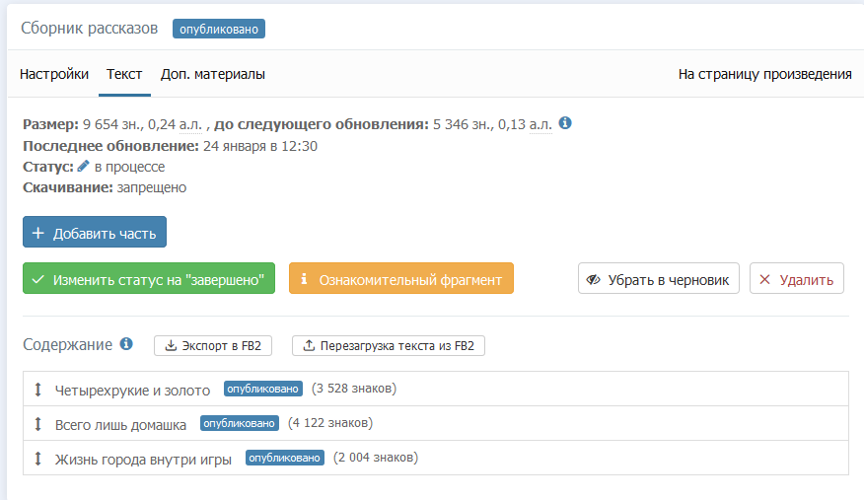Click reorder arrow for Всего лишь домашка
This screenshot has width=864, height=500.
pyautogui.click(x=38, y=424)
